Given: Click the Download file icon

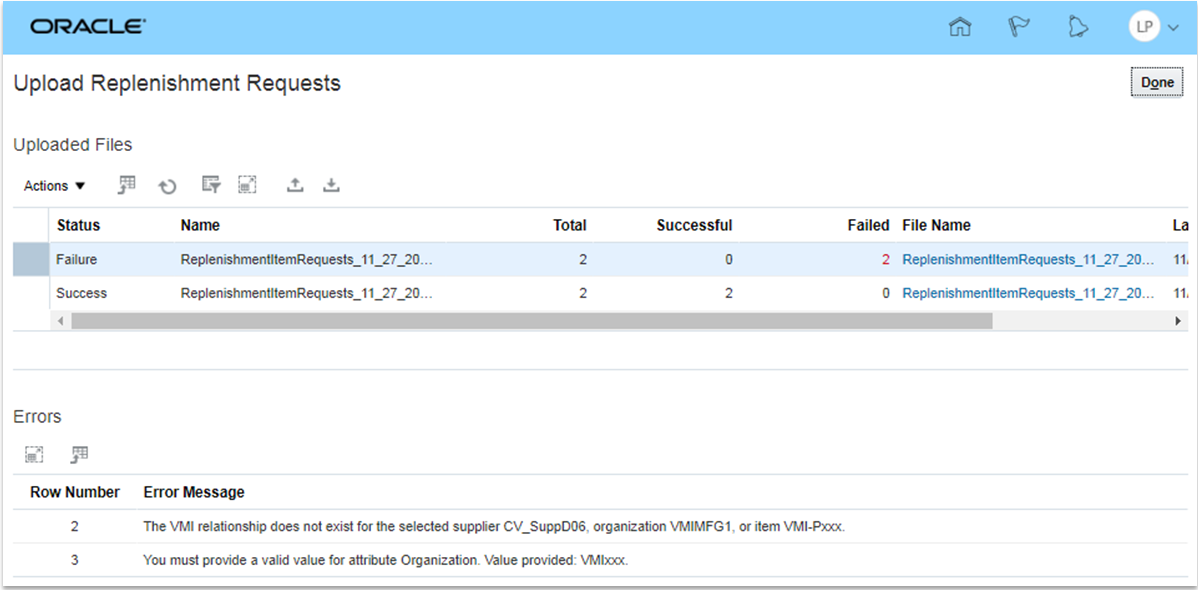Looking at the screenshot, I should (x=331, y=184).
